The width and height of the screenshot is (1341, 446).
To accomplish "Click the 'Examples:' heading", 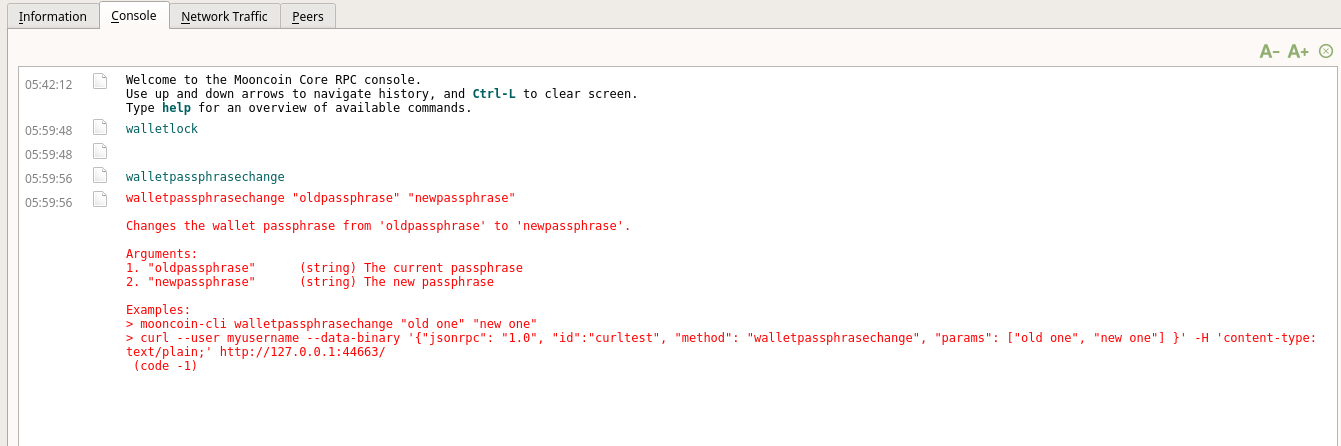I will click(x=158, y=310).
